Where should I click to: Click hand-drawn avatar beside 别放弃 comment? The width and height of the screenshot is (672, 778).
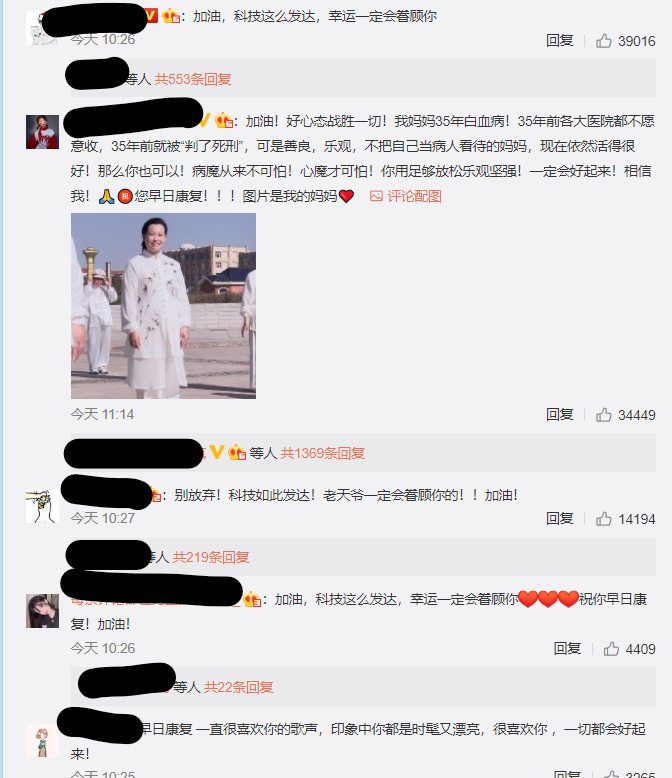42,507
